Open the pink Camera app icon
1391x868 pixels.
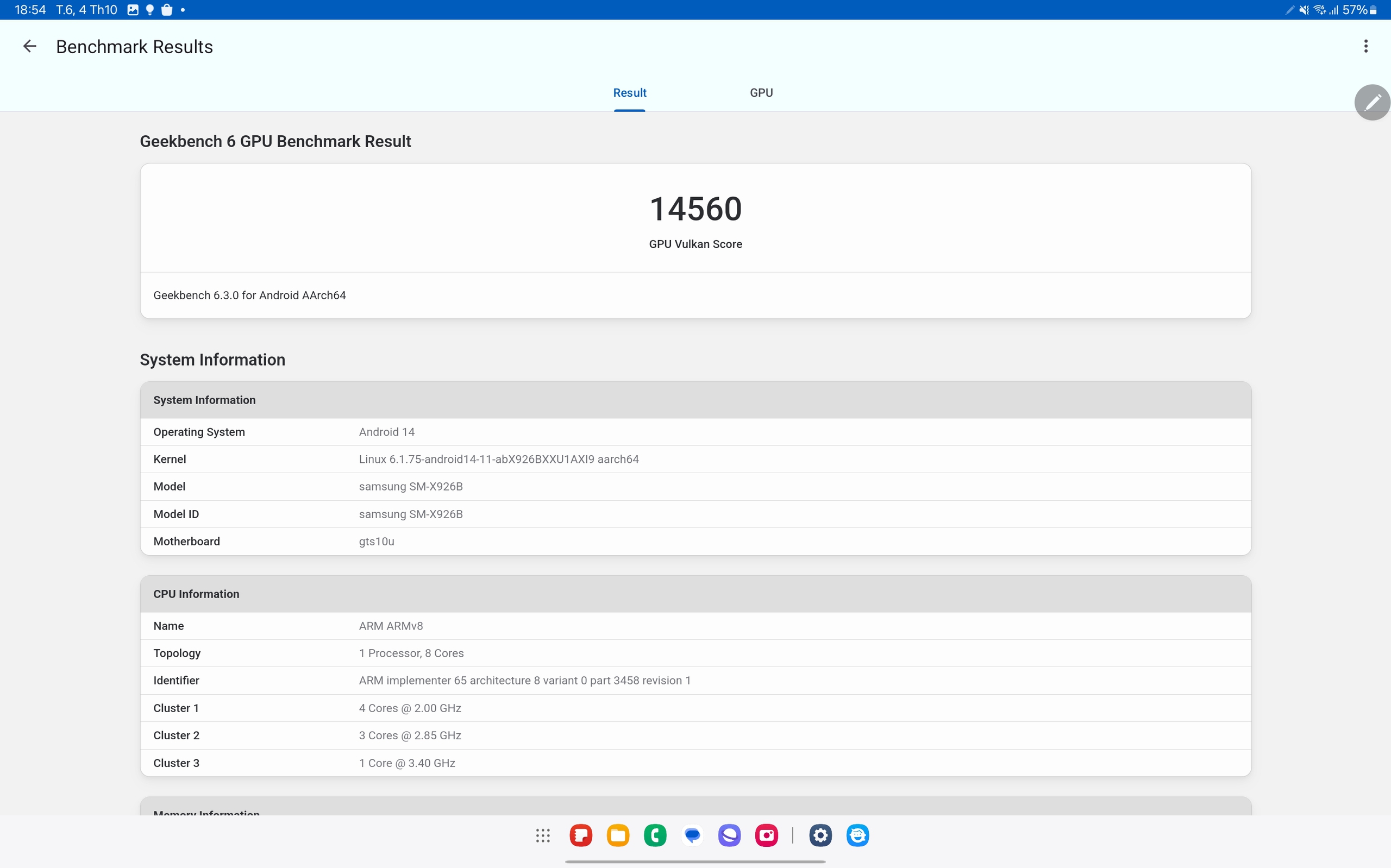[766, 835]
